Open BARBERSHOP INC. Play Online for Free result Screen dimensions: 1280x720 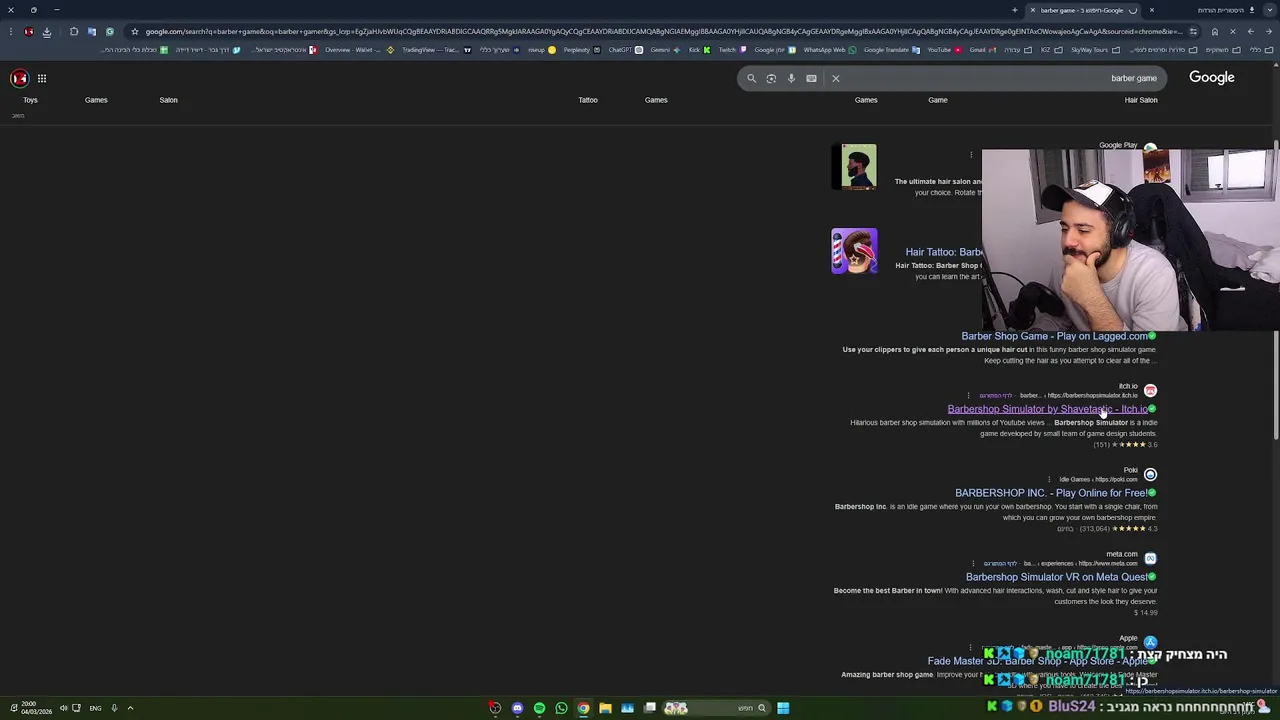[1051, 493]
